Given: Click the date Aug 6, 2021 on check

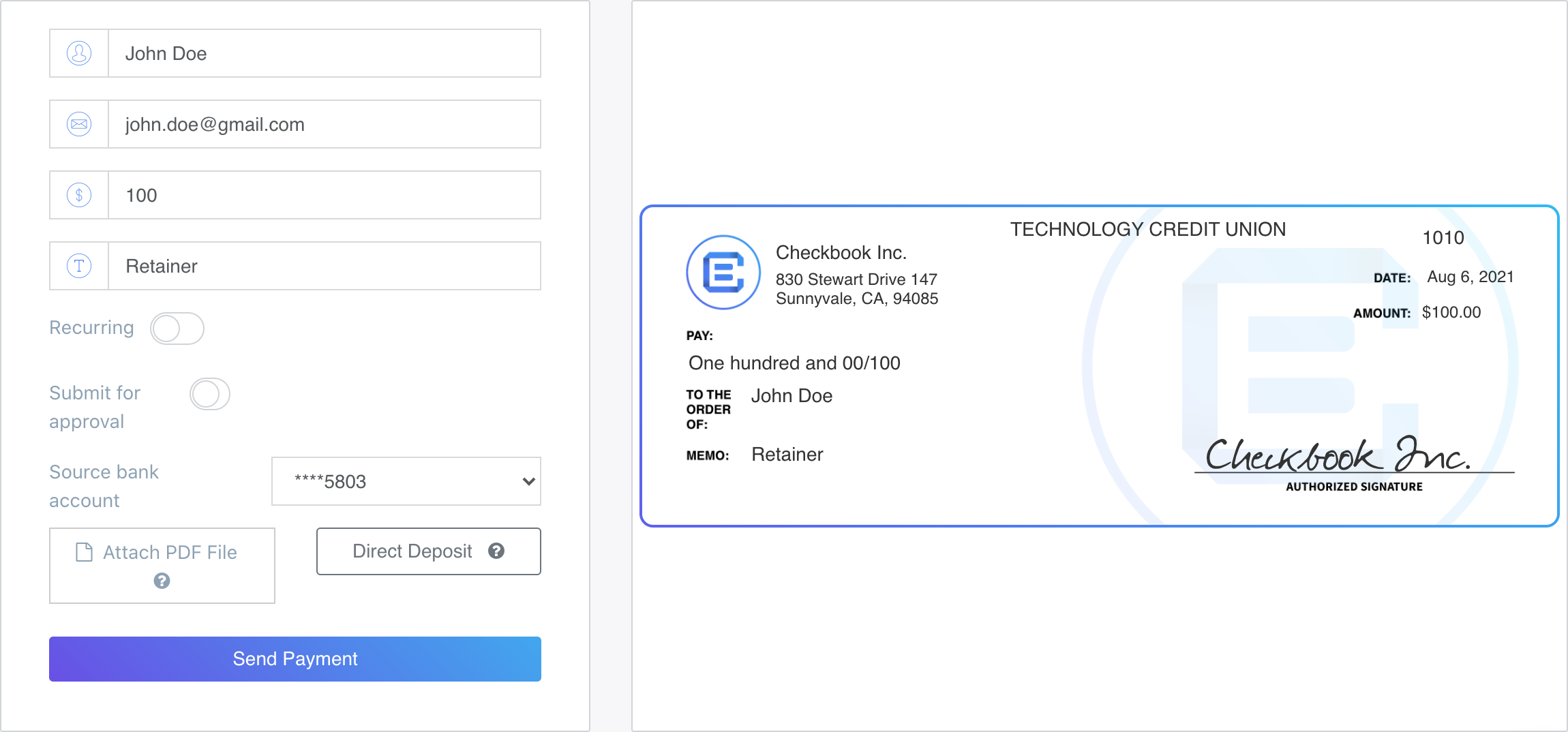Looking at the screenshot, I should [x=1471, y=277].
